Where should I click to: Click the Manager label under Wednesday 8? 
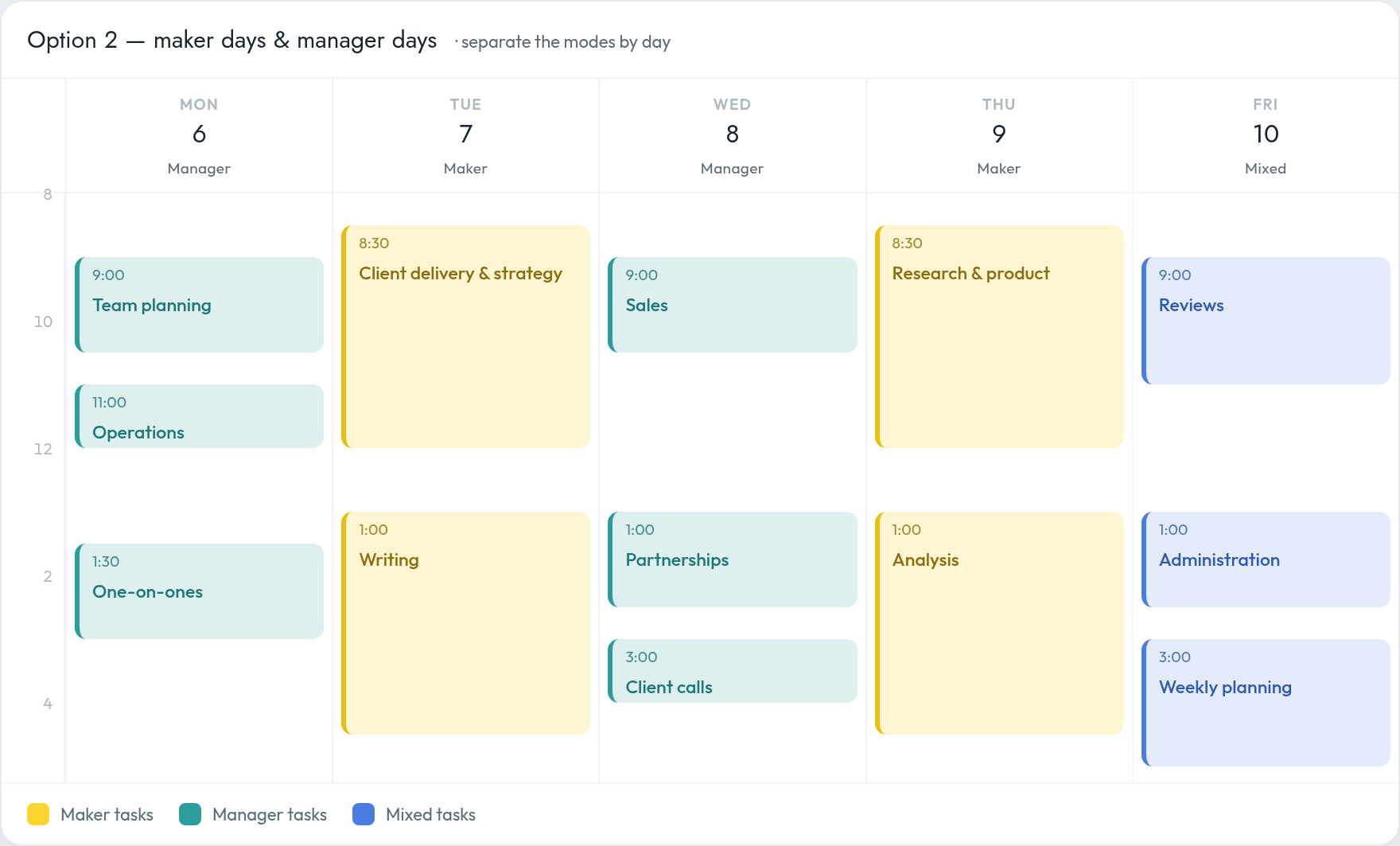click(x=733, y=169)
